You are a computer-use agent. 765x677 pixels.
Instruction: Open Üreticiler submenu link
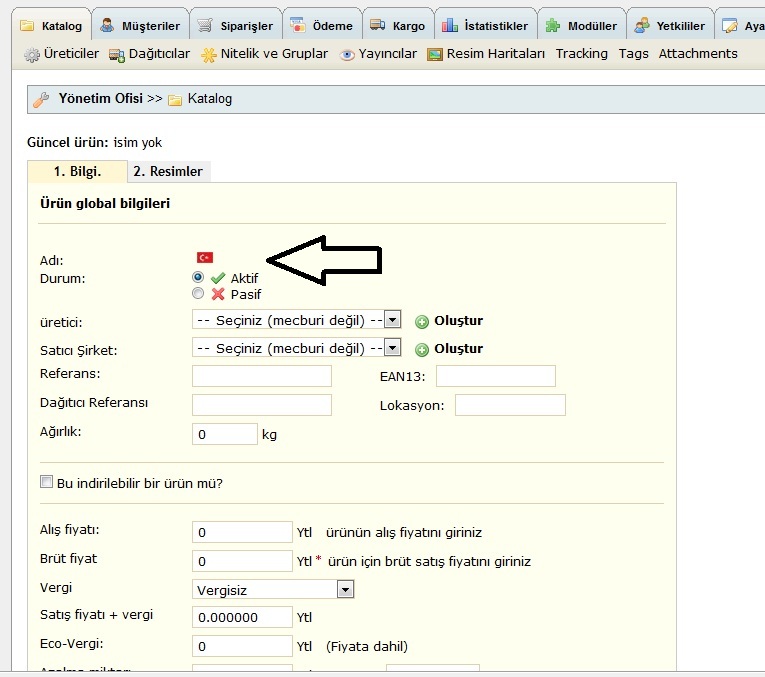coord(71,54)
